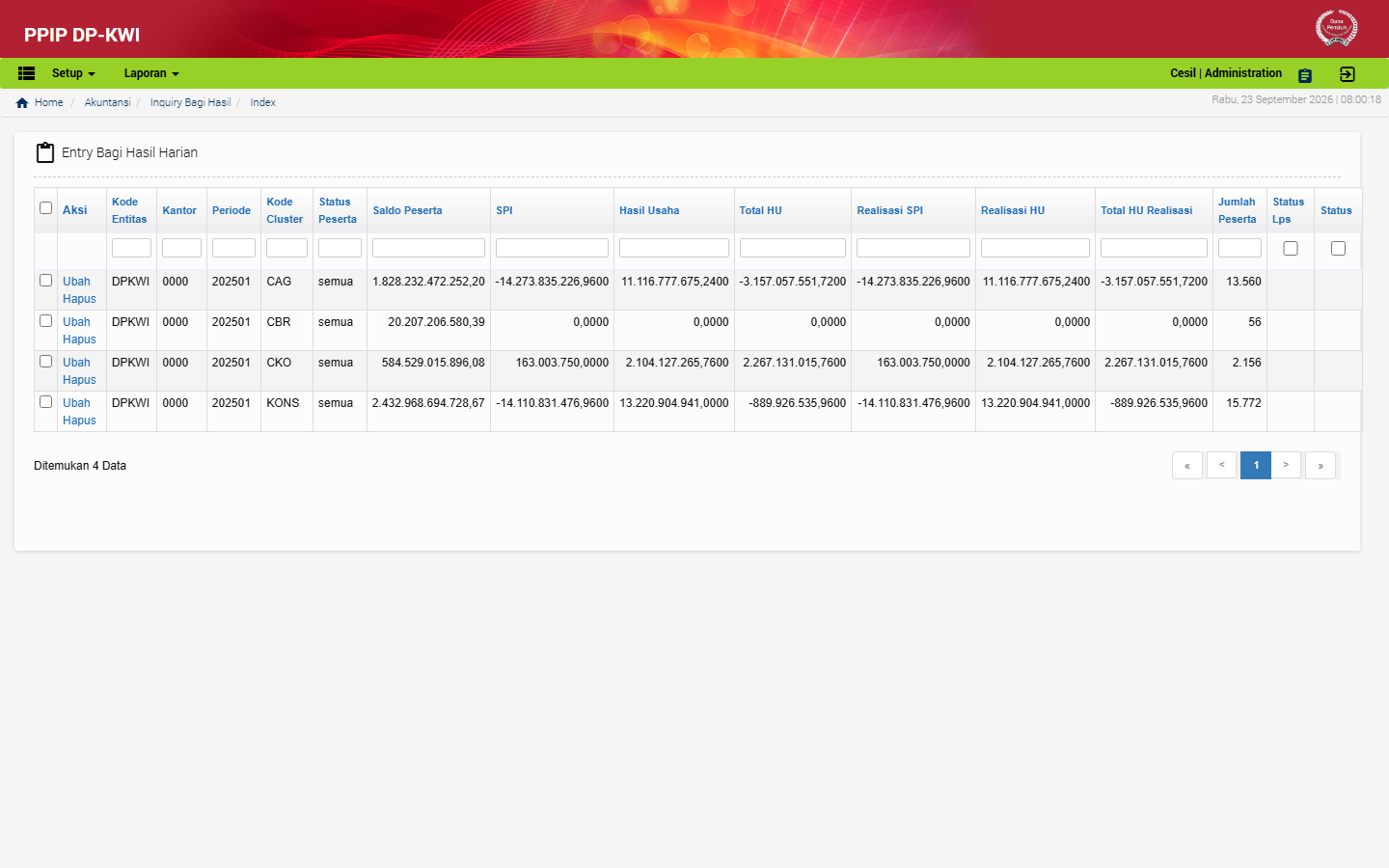1389x868 pixels.
Task: Click the clipboard icon beside Entry Bagi Hasil Harian
Action: (44, 152)
